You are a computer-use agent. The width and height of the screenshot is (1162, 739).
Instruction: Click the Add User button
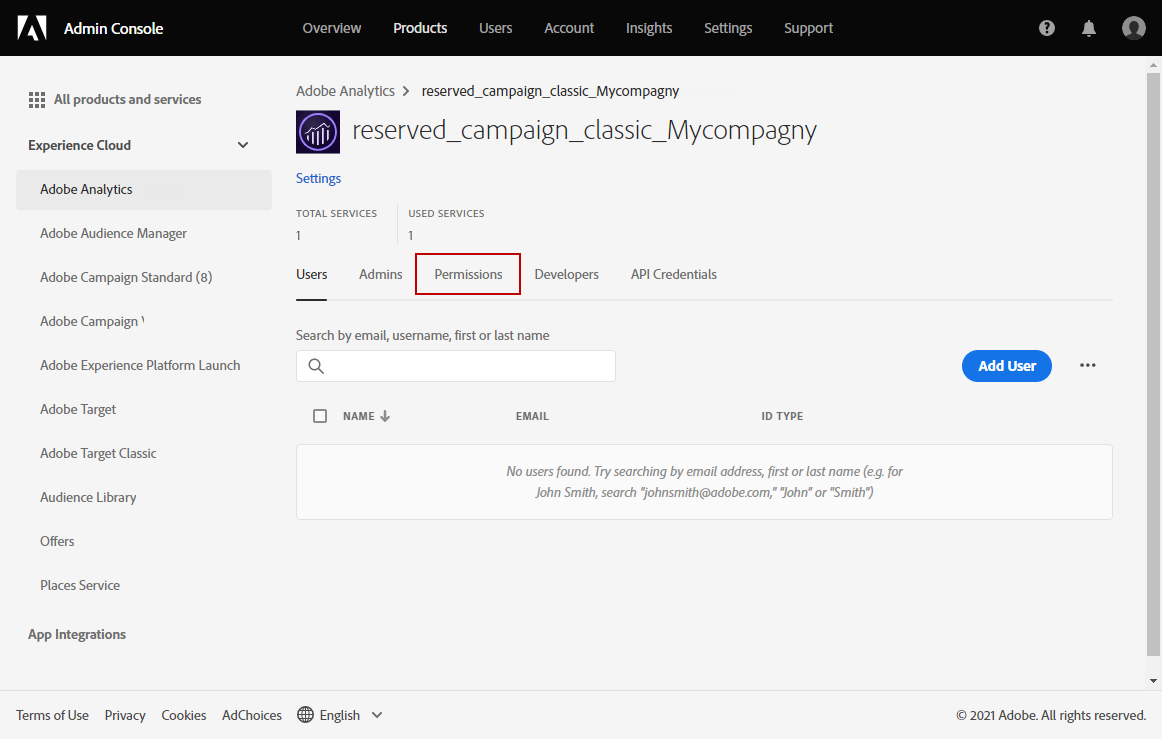click(1006, 366)
